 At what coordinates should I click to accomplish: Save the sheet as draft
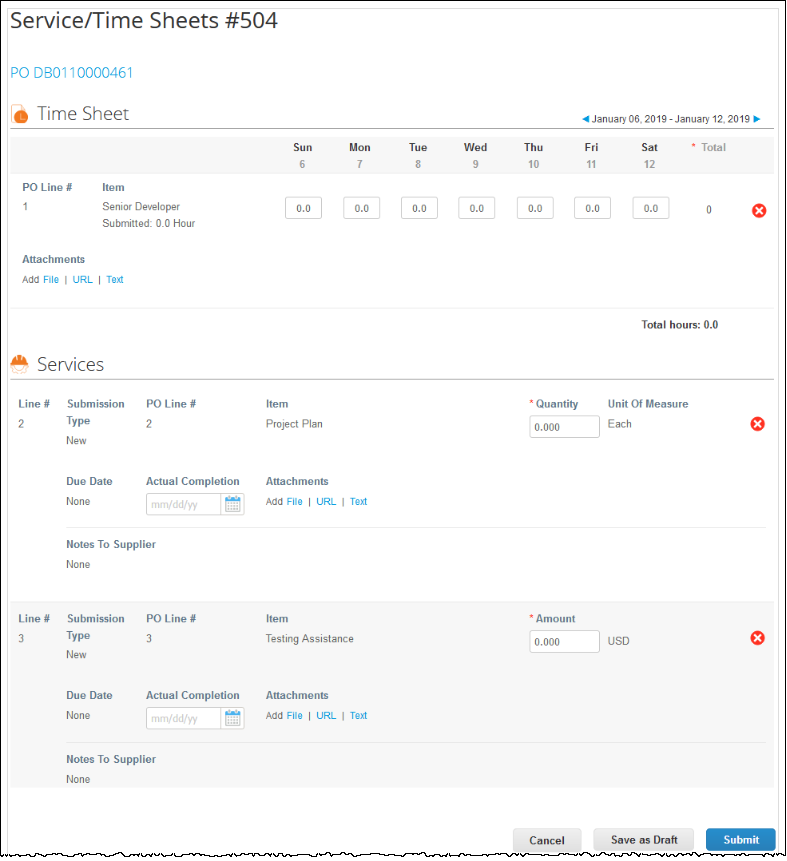point(644,840)
